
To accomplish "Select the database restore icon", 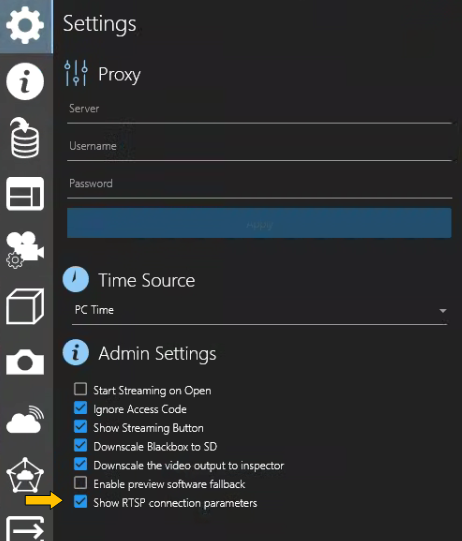I will (24, 137).
